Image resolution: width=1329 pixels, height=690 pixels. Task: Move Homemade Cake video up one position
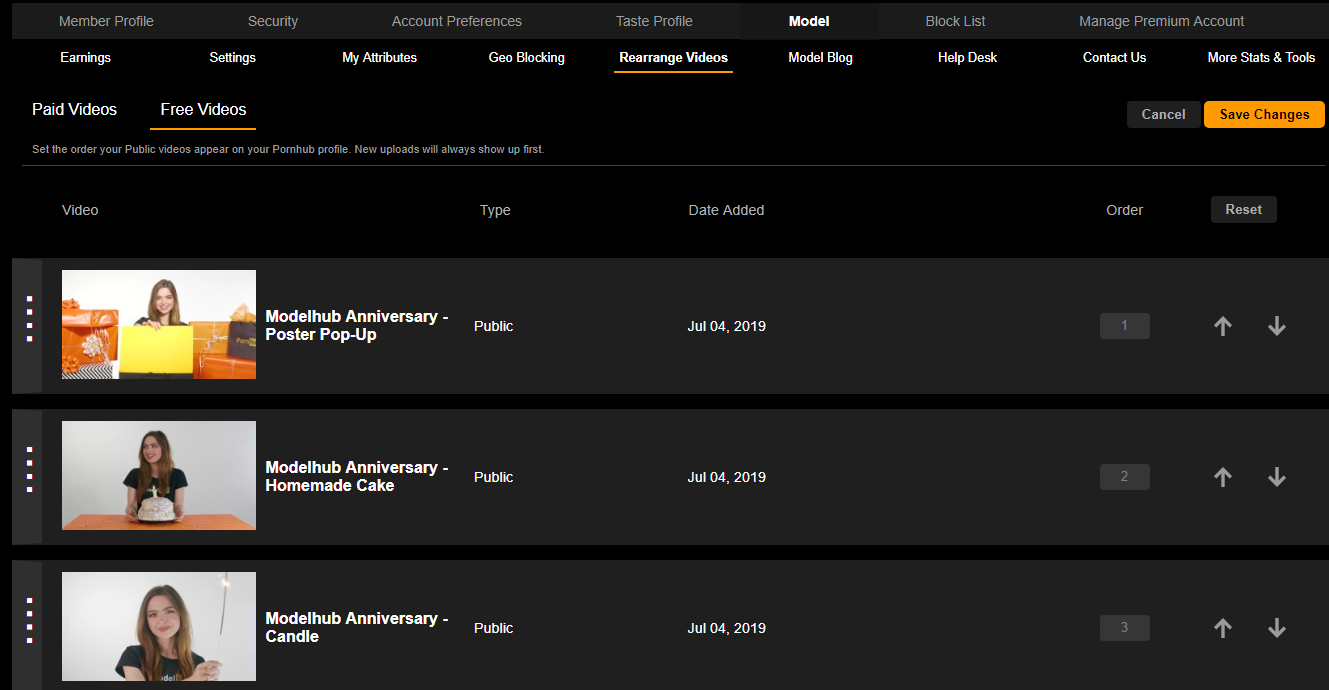tap(1222, 477)
